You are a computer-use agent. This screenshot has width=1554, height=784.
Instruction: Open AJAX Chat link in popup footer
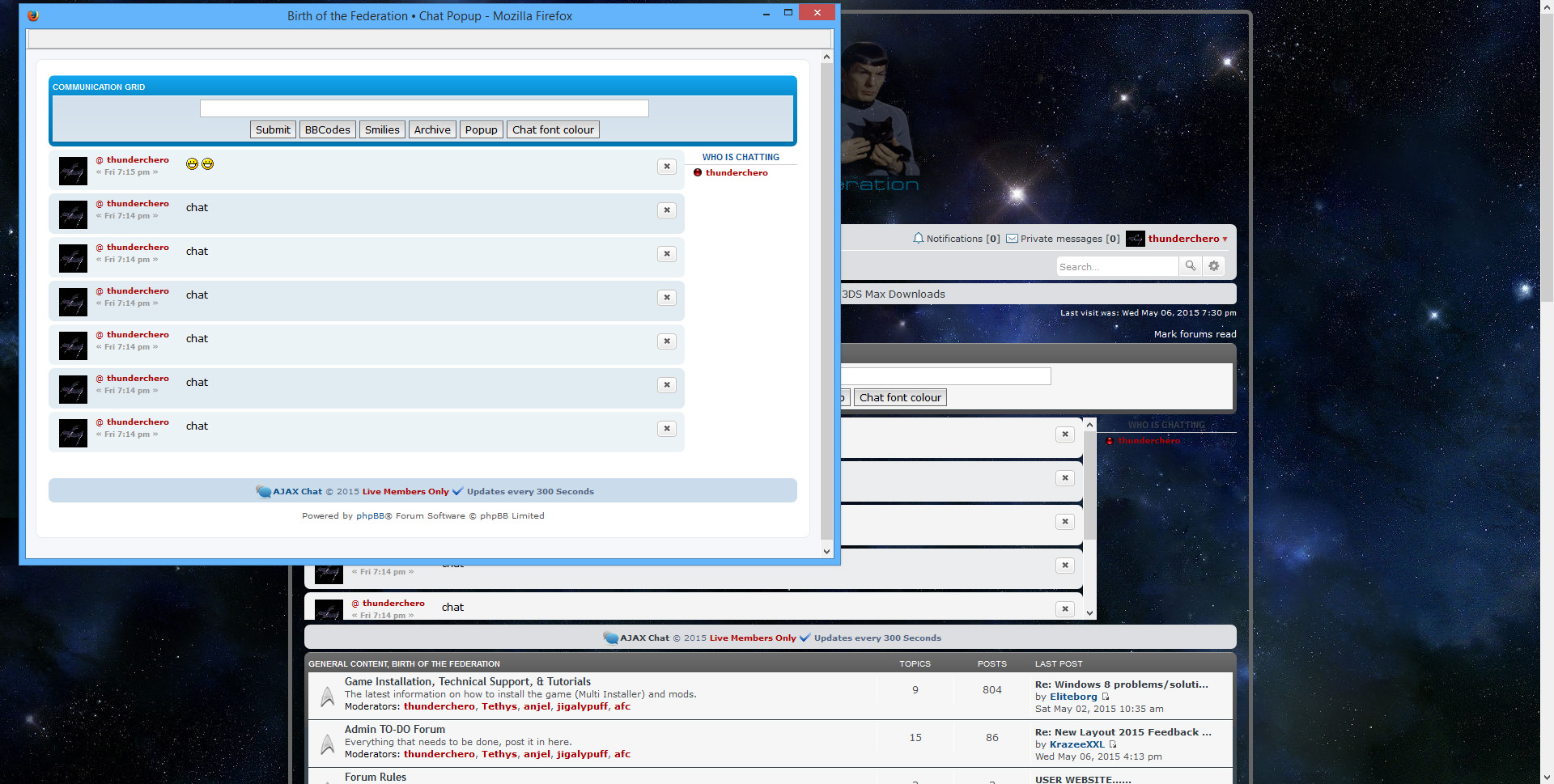pos(297,491)
